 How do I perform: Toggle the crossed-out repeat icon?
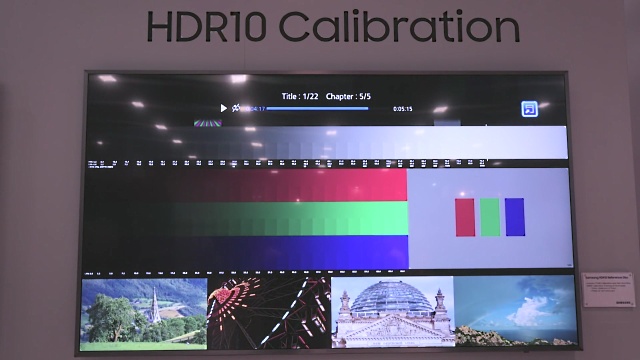pyautogui.click(x=236, y=108)
